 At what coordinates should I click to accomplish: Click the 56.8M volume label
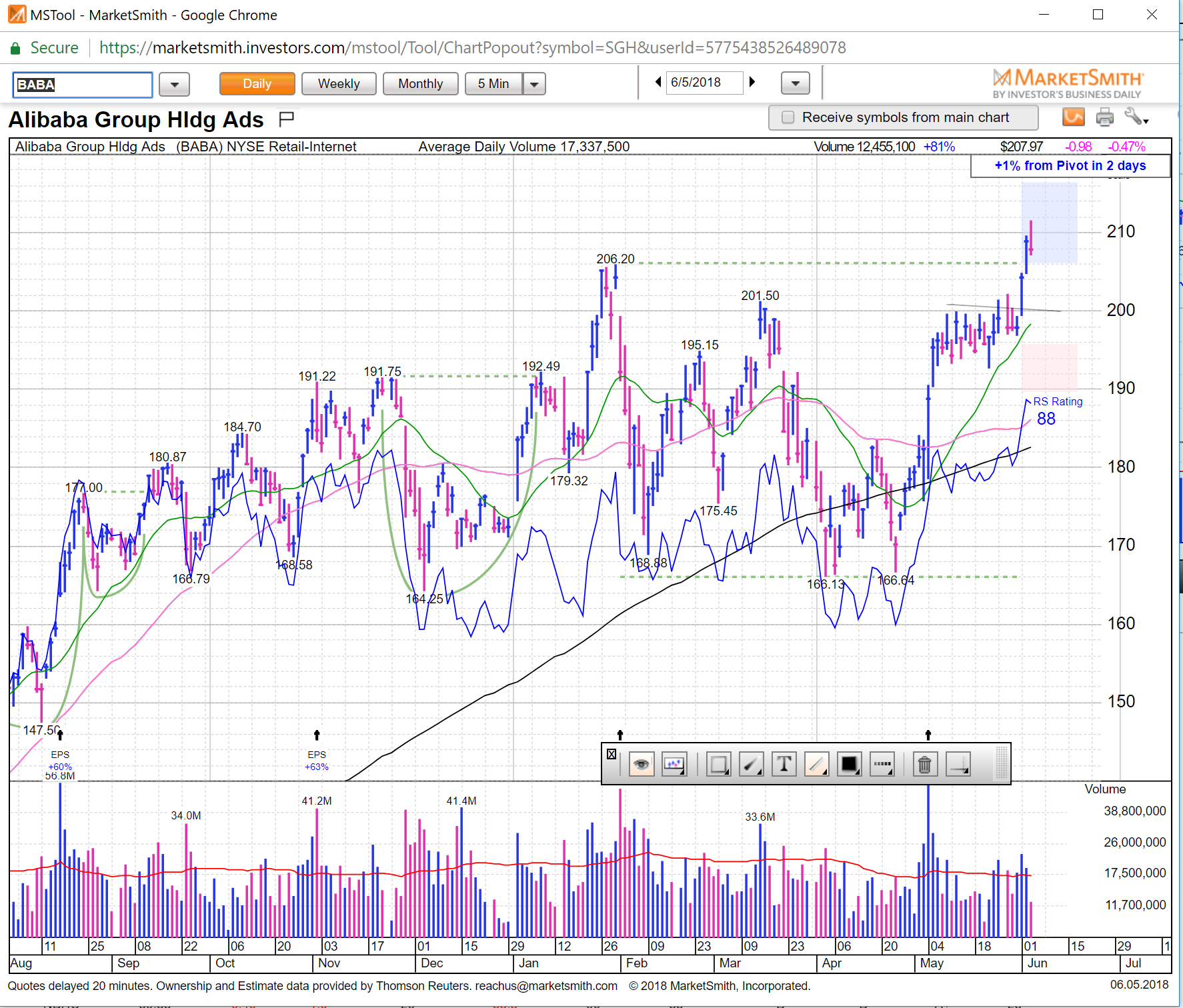(x=60, y=776)
